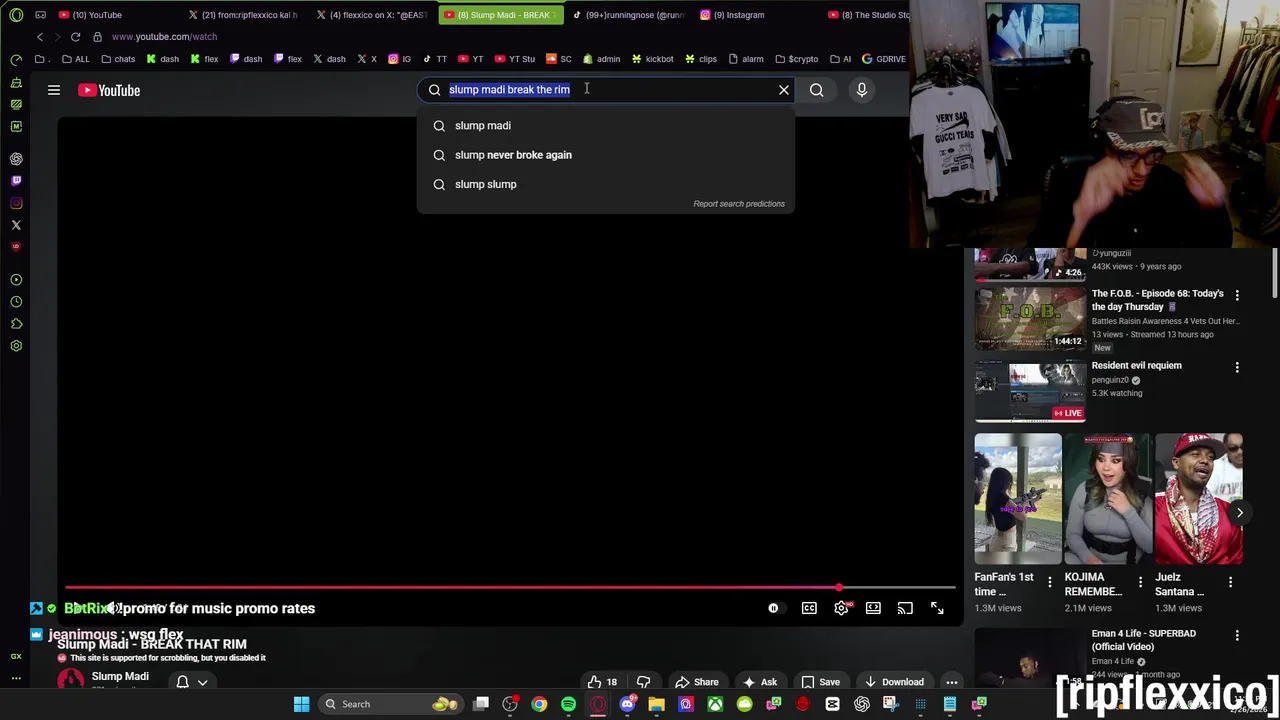Click the Ask button
The width and height of the screenshot is (1280, 720).
(759, 682)
